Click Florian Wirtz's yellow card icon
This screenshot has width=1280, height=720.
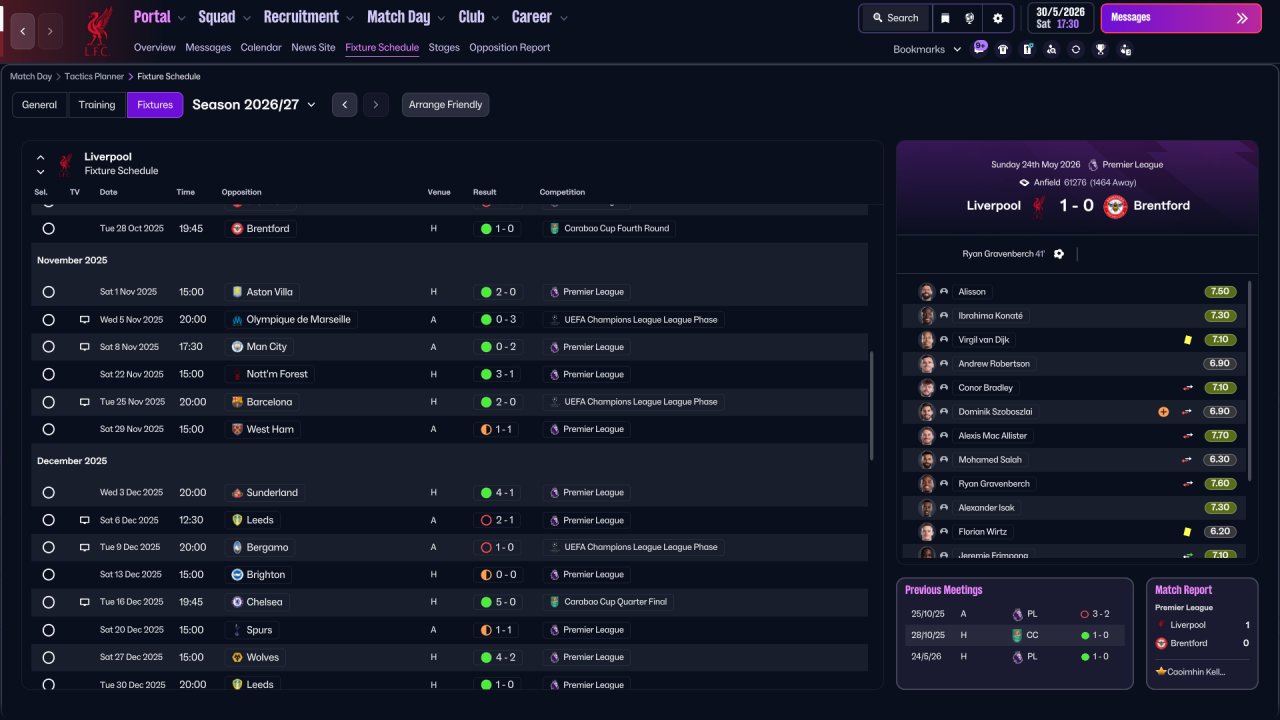[x=1187, y=532]
